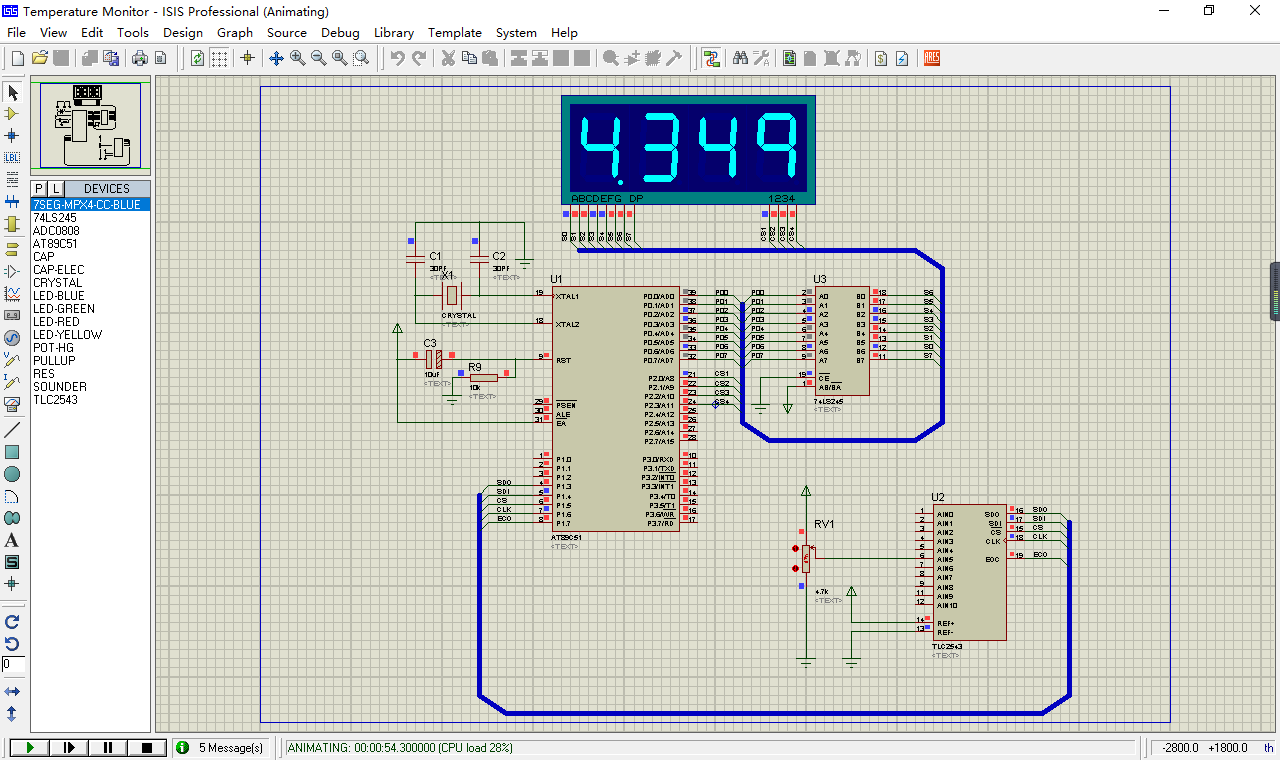This screenshot has height=760, width=1280.
Task: Open the Tools menu
Action: point(133,32)
